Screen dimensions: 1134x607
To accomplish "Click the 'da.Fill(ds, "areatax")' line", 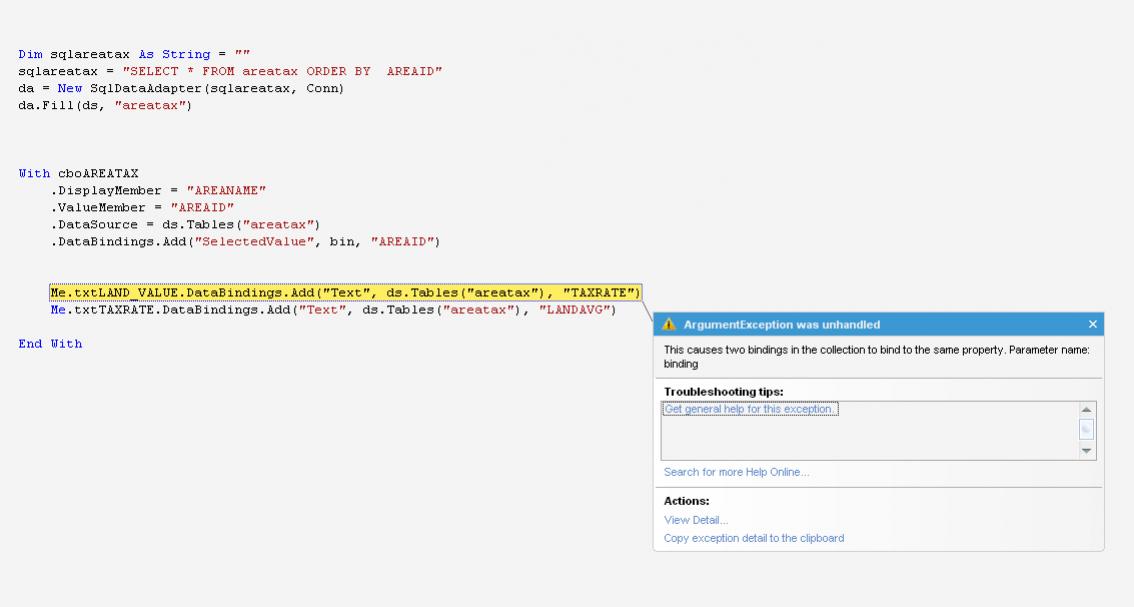I will [104, 105].
